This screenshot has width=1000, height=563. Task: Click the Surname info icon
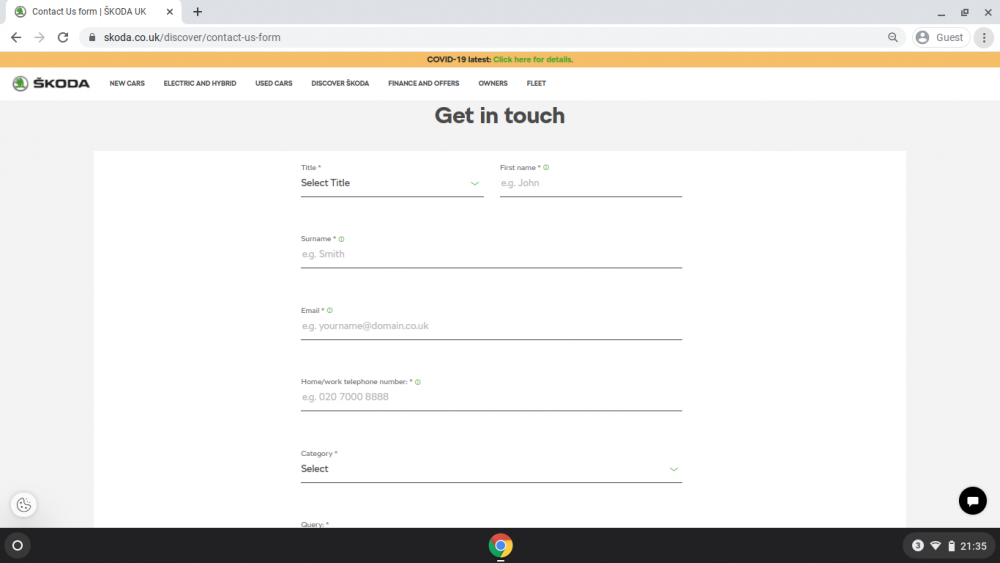pos(342,239)
